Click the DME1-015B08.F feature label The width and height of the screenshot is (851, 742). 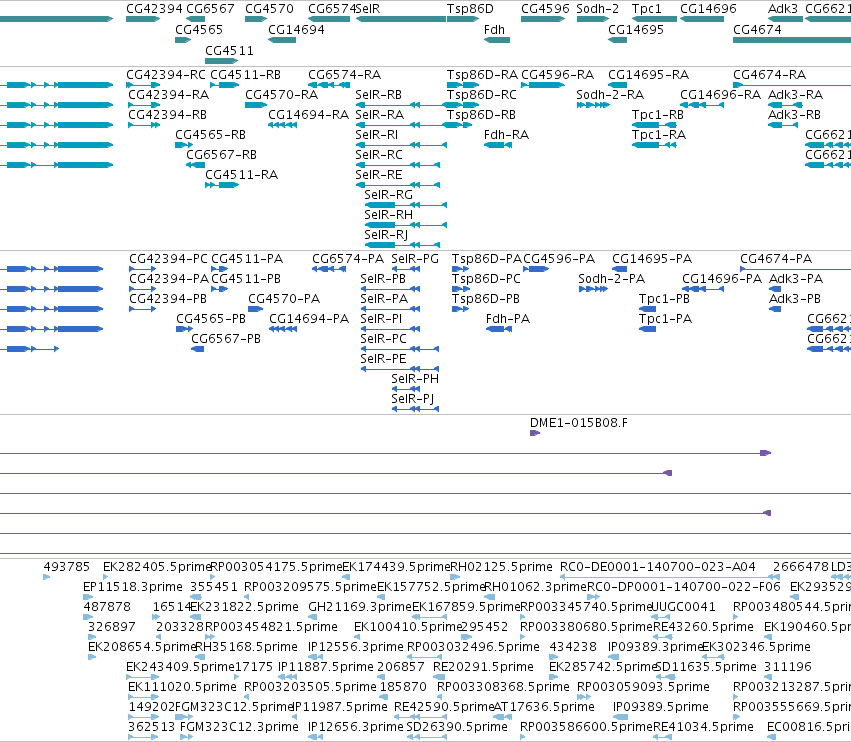point(579,422)
